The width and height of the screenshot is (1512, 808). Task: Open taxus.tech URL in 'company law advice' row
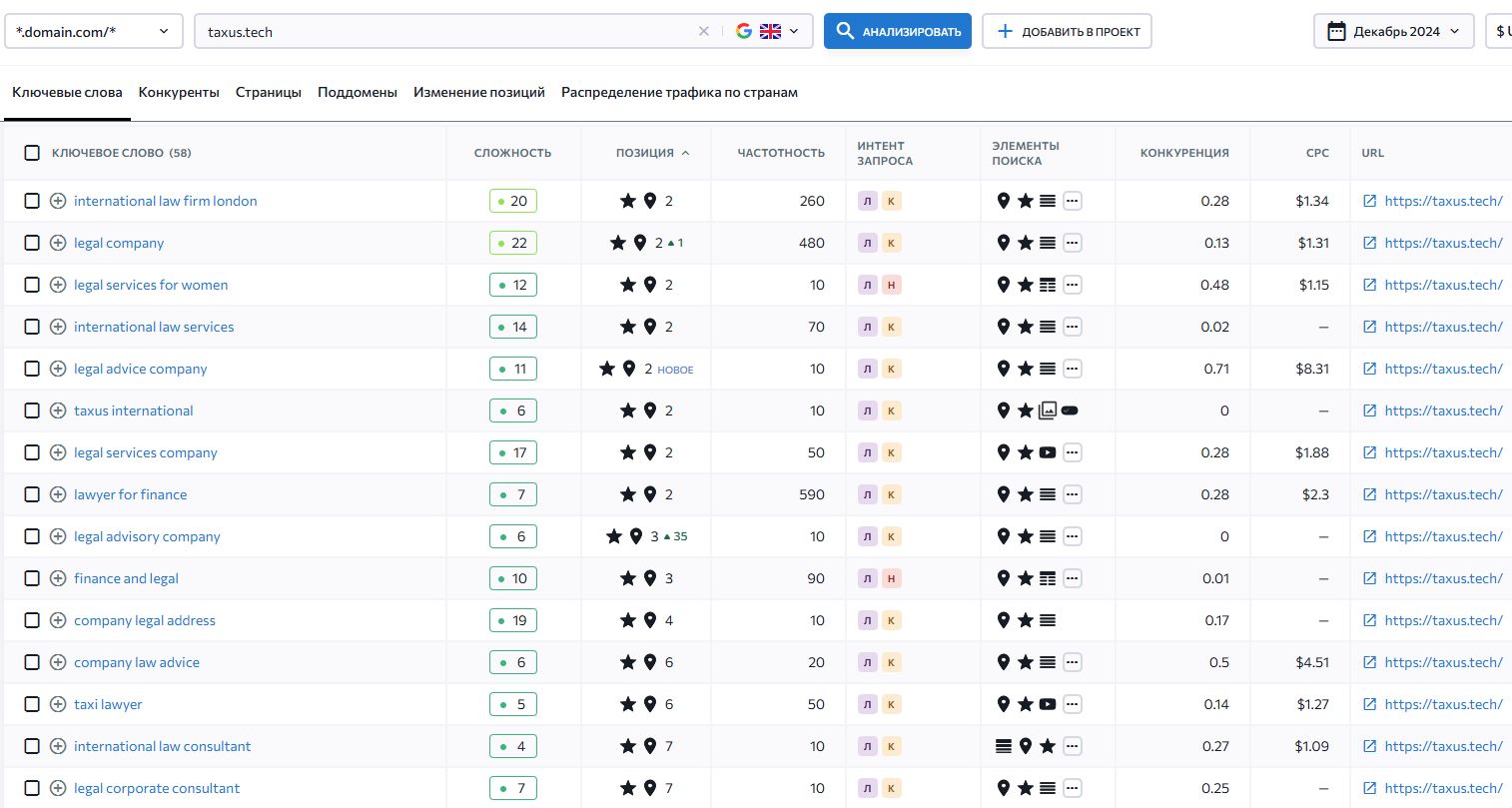point(1443,662)
